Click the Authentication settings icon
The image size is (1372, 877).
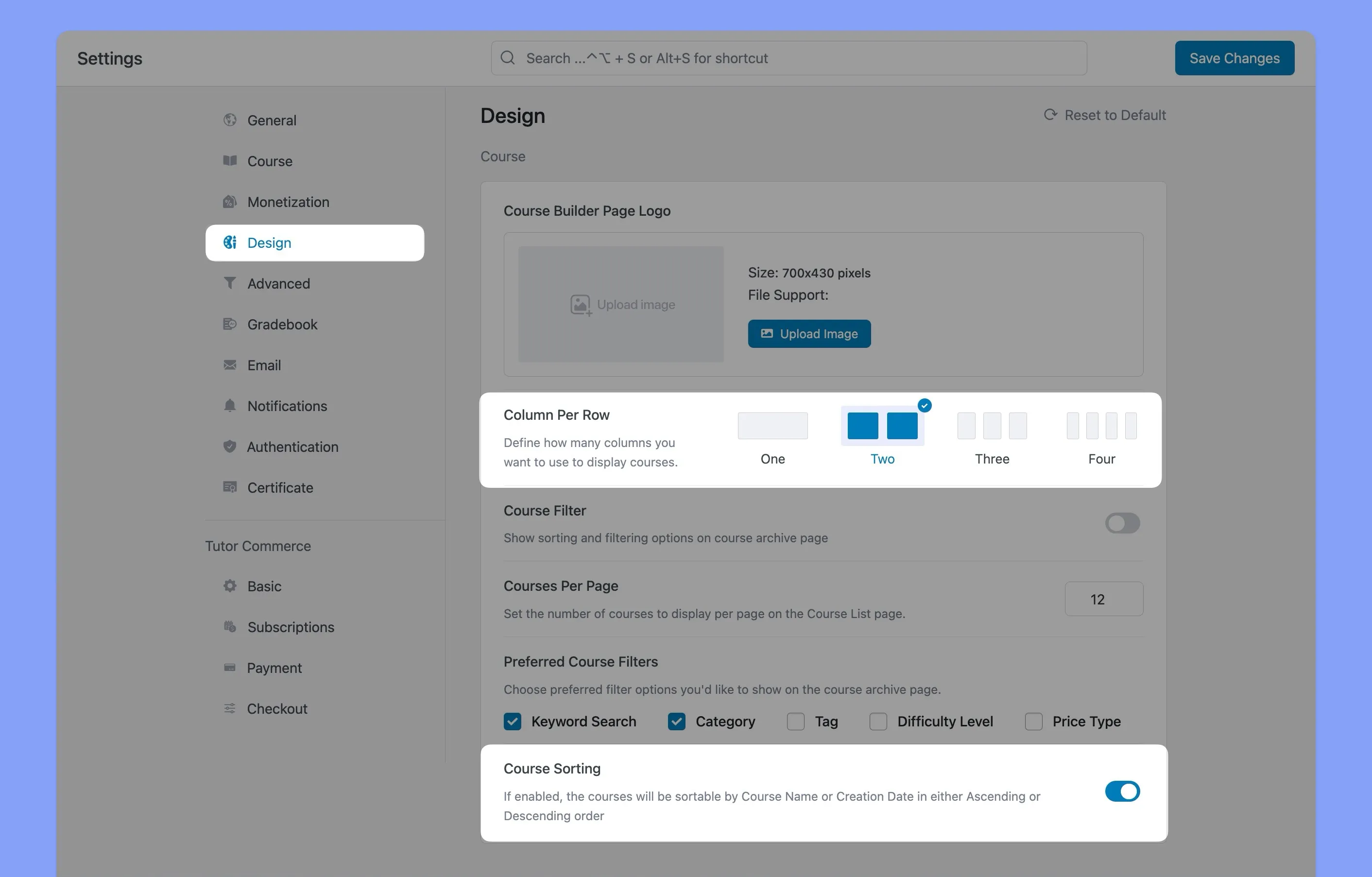[x=230, y=446]
